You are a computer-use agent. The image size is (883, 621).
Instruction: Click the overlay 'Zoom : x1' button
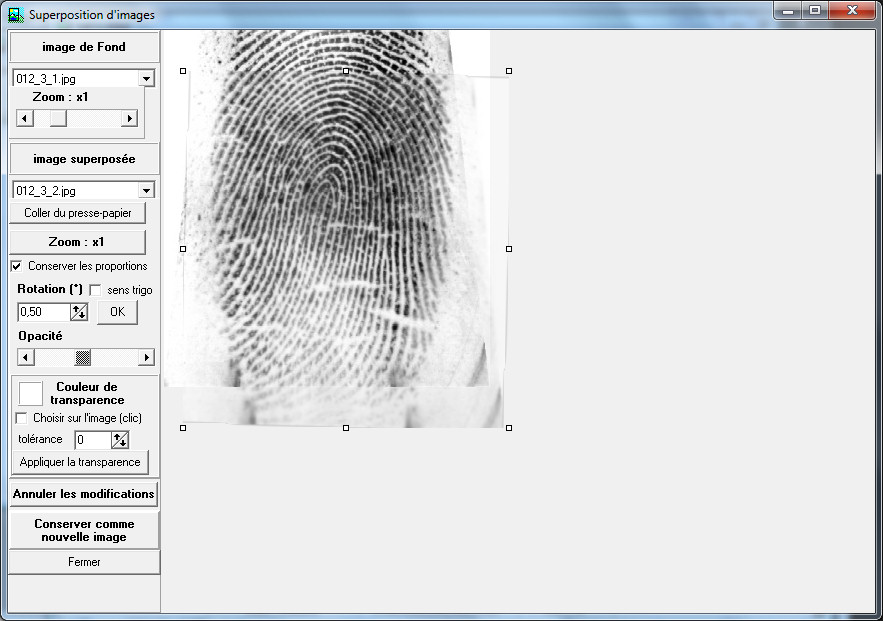pyautogui.click(x=78, y=242)
